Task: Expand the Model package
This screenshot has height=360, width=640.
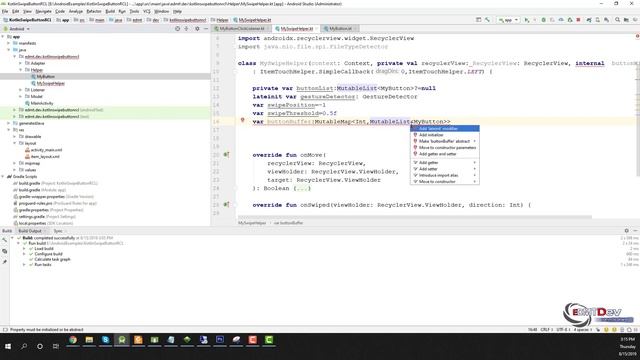Action: pyautogui.click(x=20, y=96)
